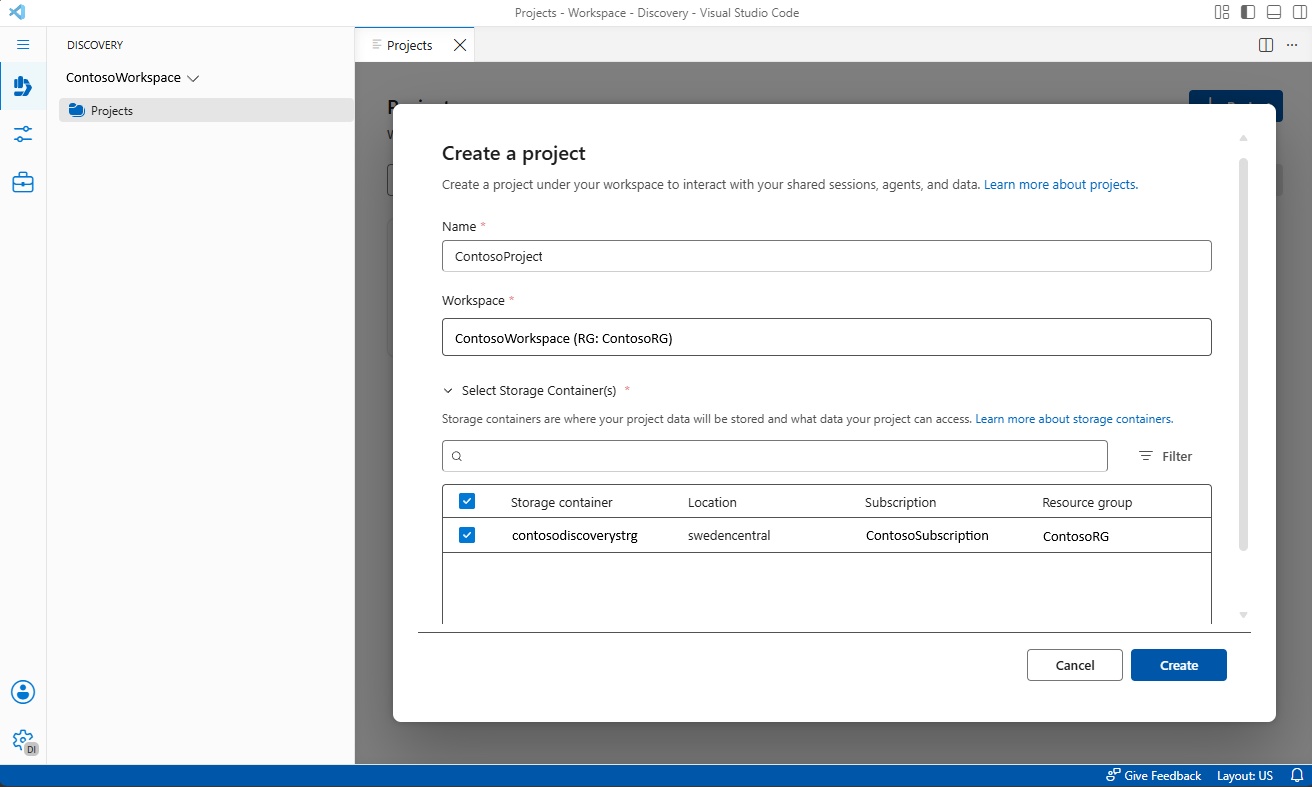Focus the storage container search field
This screenshot has width=1312, height=787.
click(775, 456)
